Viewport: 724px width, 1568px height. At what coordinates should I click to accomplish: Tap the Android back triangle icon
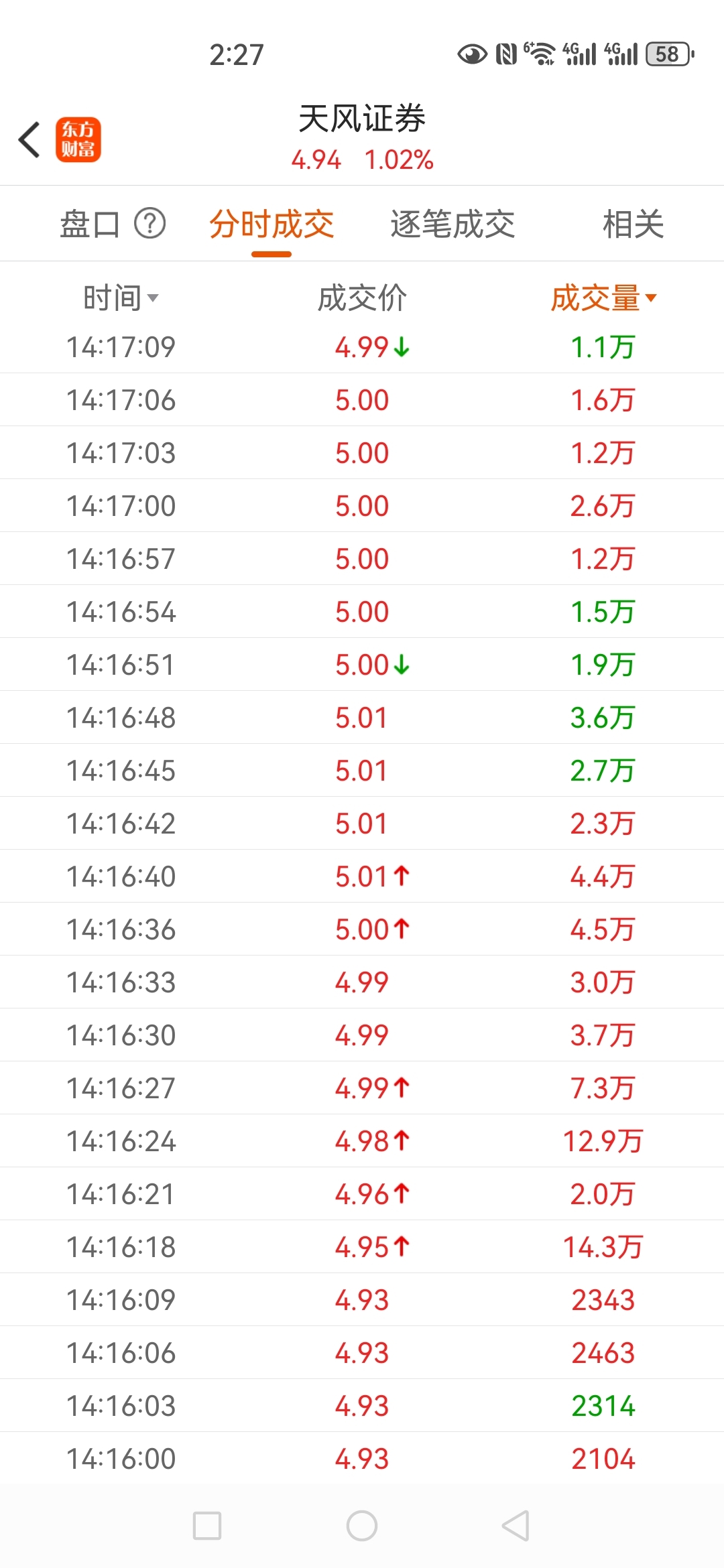coord(516,1526)
